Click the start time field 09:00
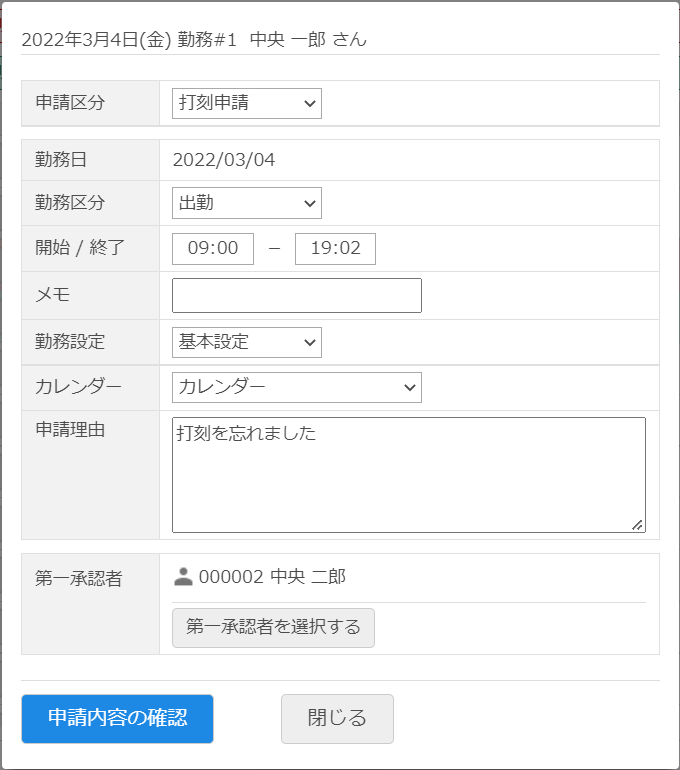The height and width of the screenshot is (770, 680). tap(213, 249)
